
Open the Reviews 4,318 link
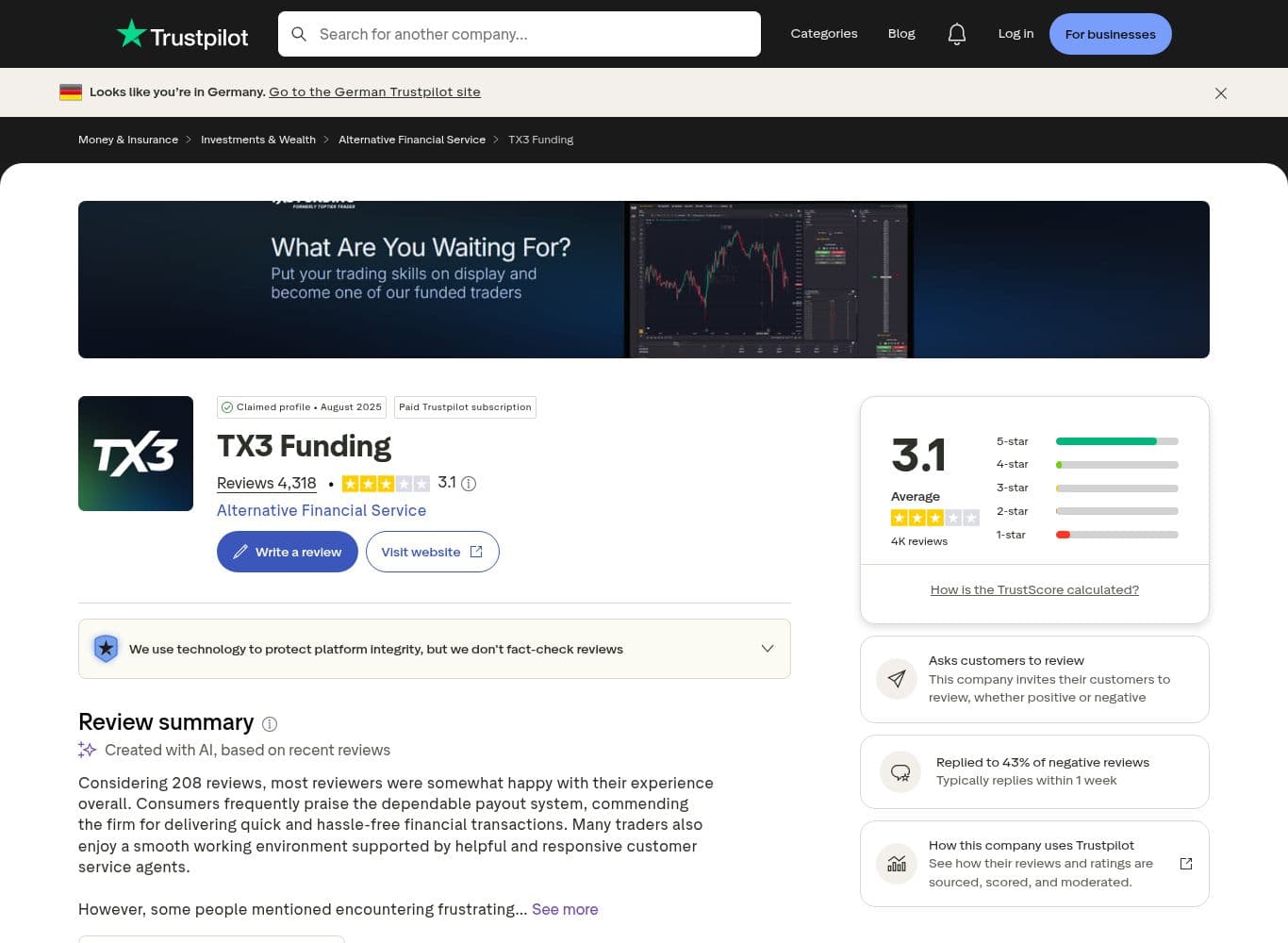(267, 483)
